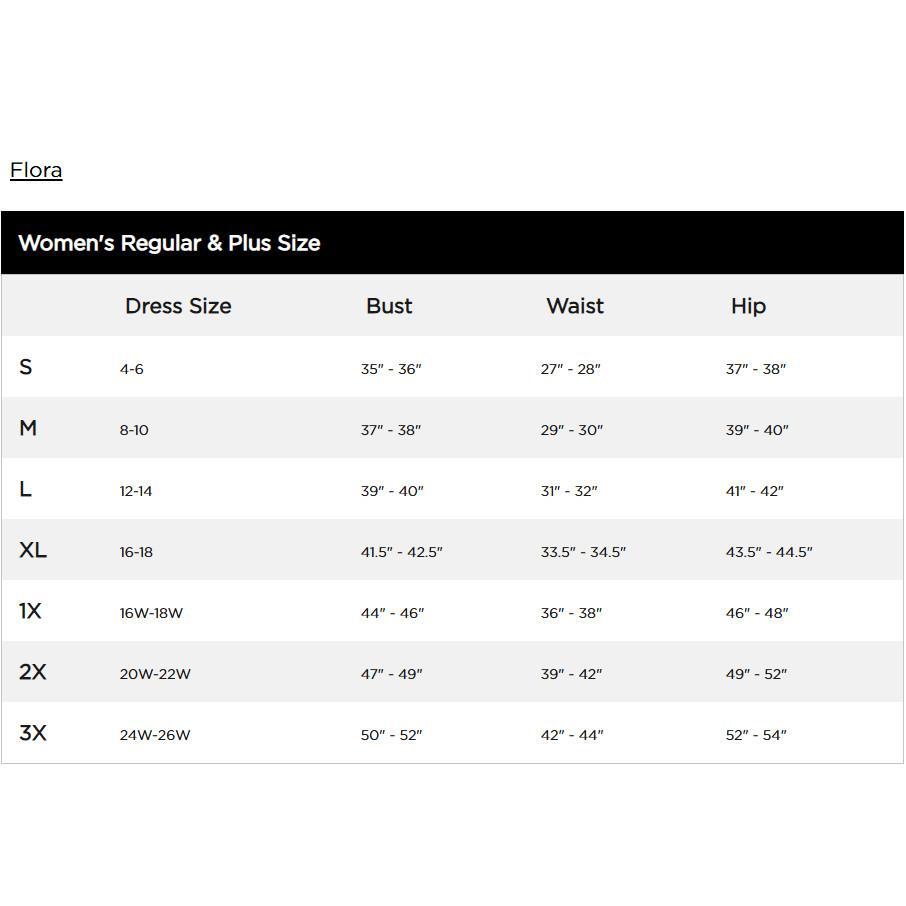The width and height of the screenshot is (906, 906).
Task: Click the 2X size row label
Action: 33,672
